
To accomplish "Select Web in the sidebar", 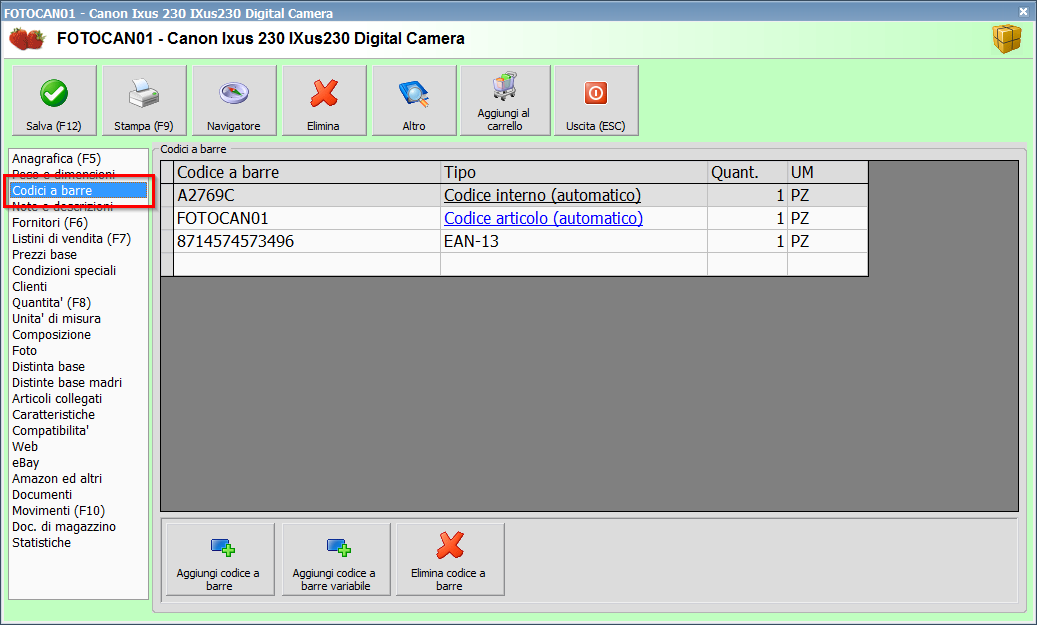I will [25, 446].
